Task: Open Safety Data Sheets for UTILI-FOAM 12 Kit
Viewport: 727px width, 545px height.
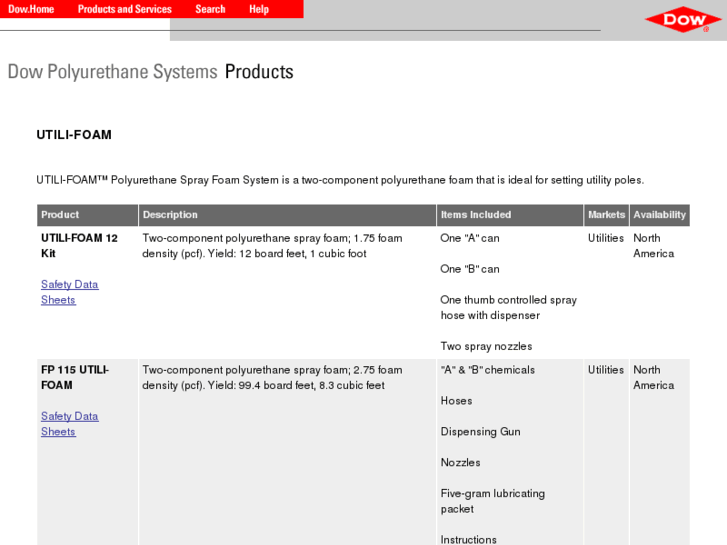Action: 70,292
